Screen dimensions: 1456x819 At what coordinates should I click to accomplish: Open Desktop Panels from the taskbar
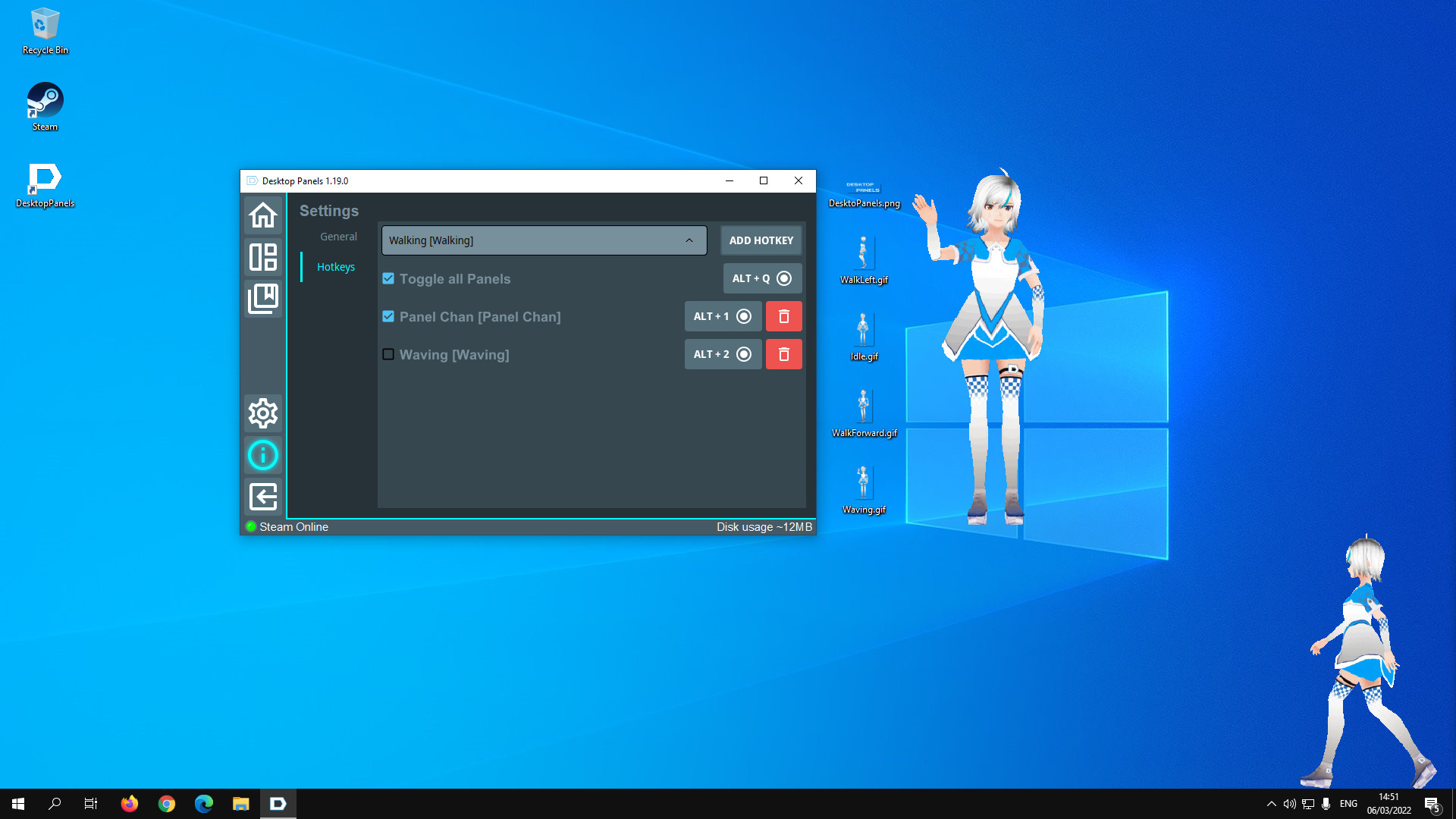pyautogui.click(x=278, y=803)
